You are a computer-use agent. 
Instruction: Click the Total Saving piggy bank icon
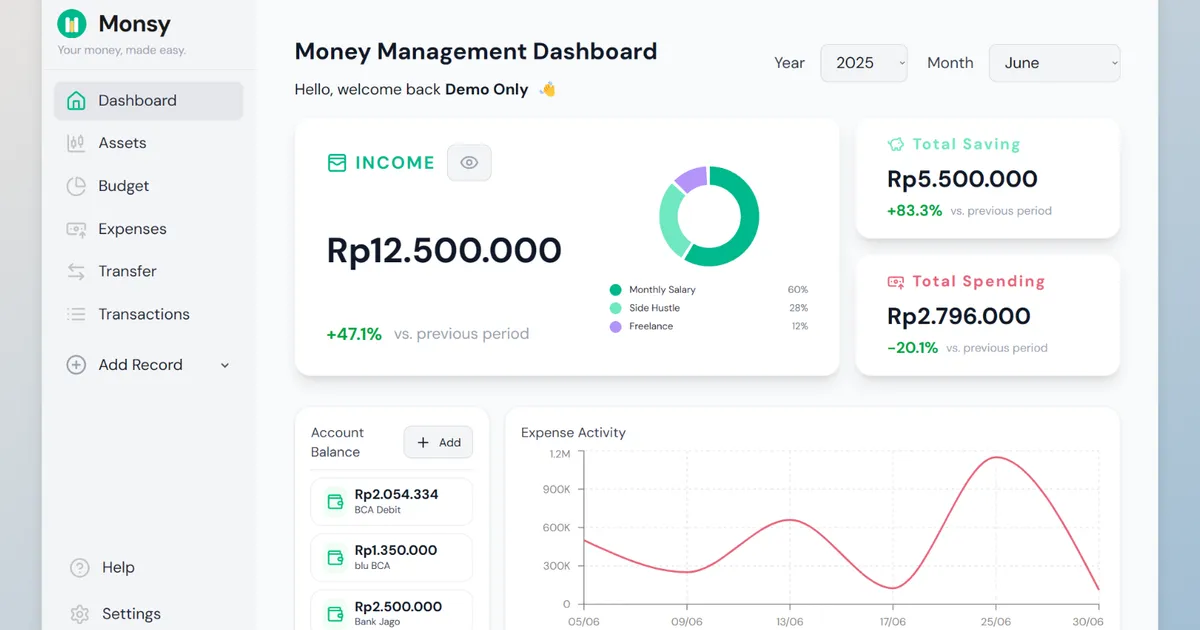pos(896,144)
